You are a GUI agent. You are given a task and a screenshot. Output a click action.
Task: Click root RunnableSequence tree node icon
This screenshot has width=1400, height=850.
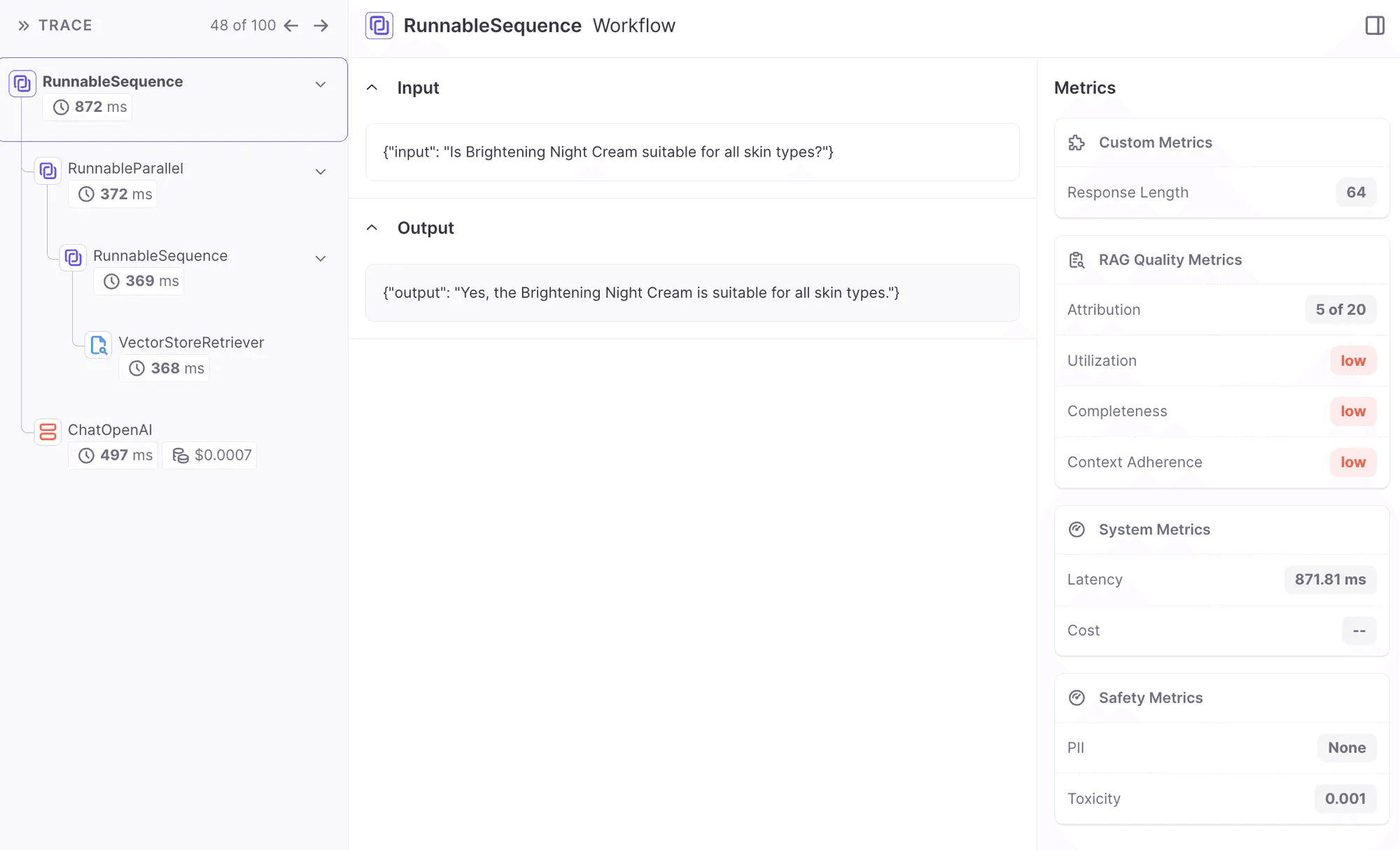coord(22,83)
